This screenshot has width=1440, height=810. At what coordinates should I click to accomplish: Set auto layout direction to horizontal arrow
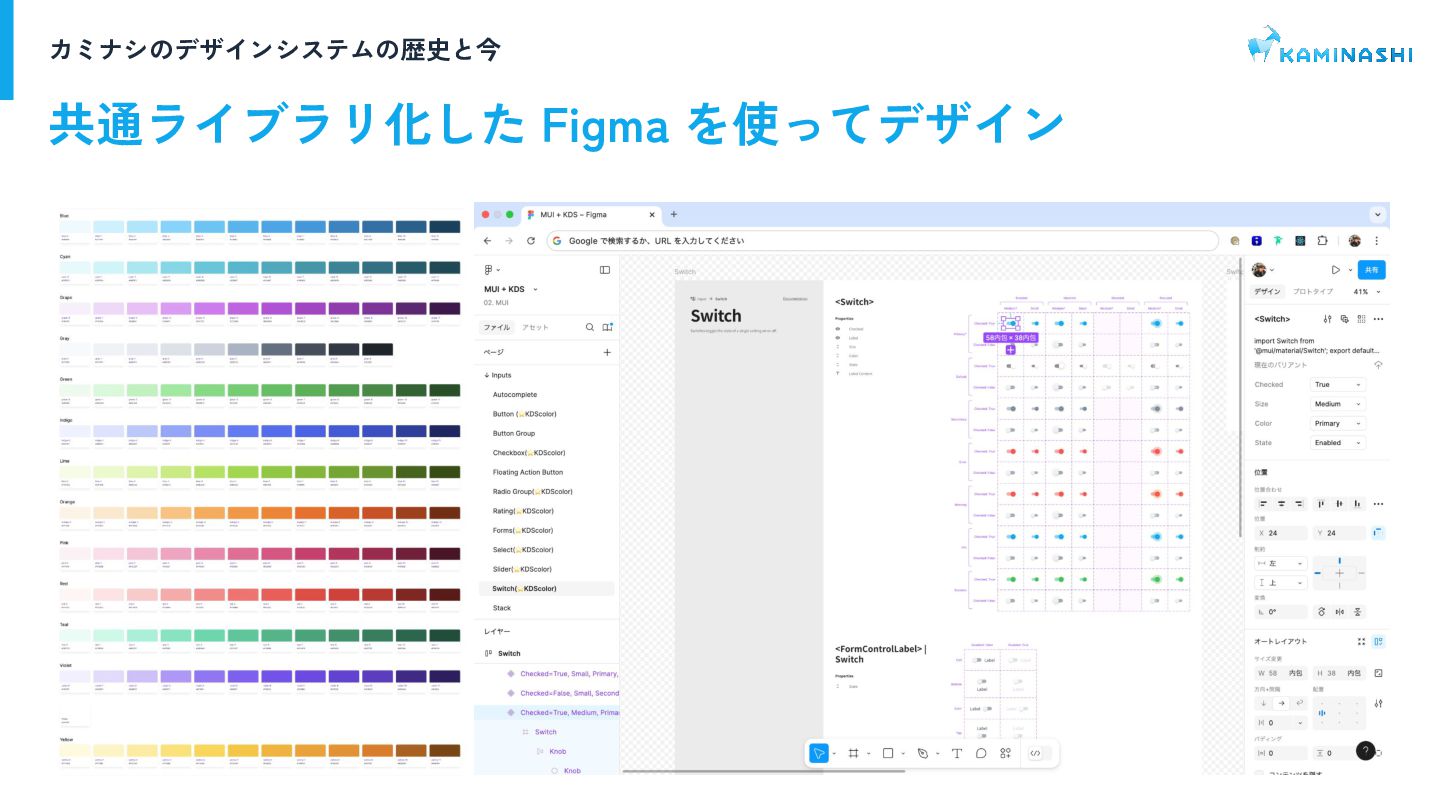click(1282, 704)
